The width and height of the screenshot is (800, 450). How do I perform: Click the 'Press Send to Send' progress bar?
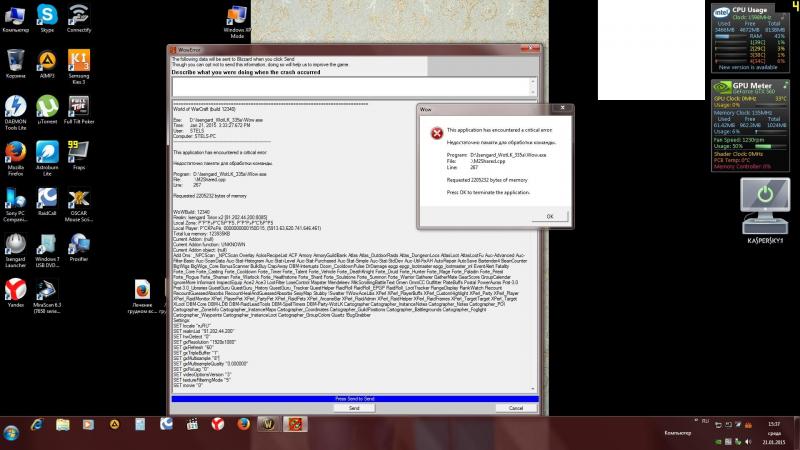[x=355, y=399]
